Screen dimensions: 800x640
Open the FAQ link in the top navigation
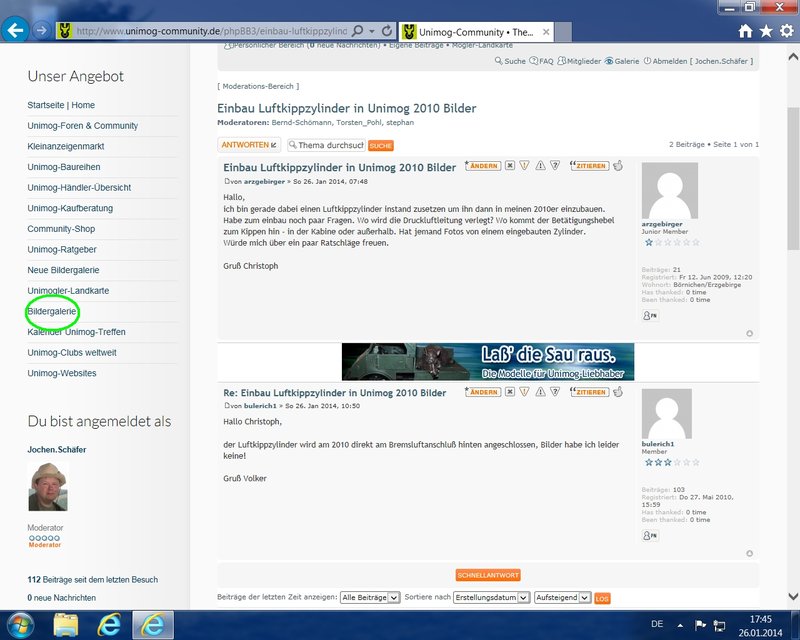[x=546, y=61]
